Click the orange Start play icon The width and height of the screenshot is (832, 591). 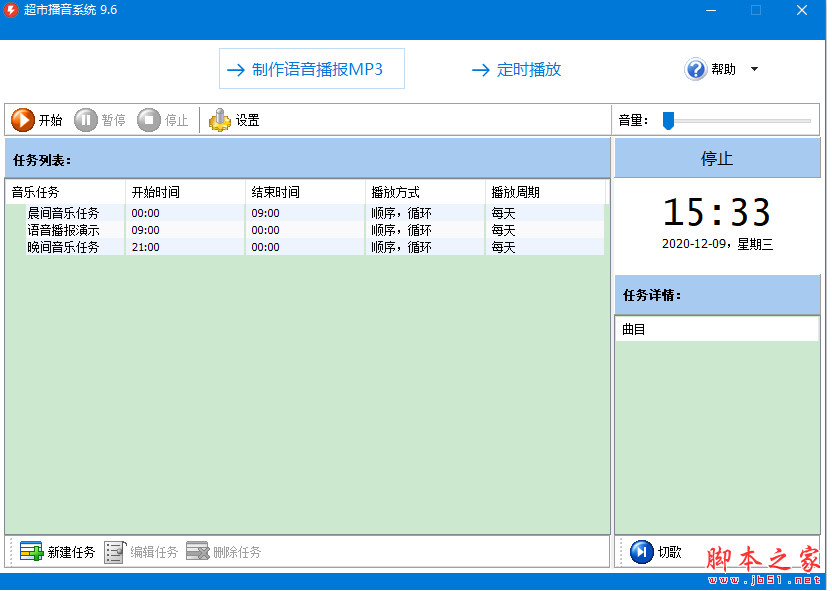[23, 120]
